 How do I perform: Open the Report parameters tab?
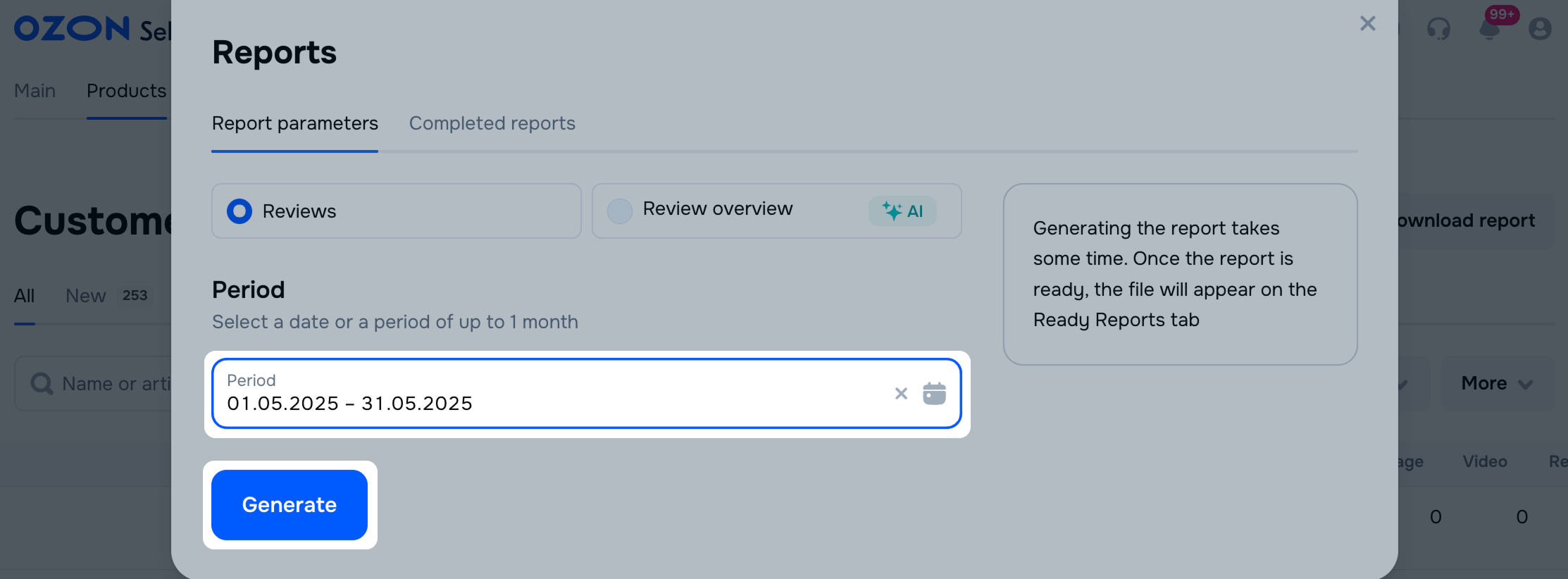click(294, 123)
